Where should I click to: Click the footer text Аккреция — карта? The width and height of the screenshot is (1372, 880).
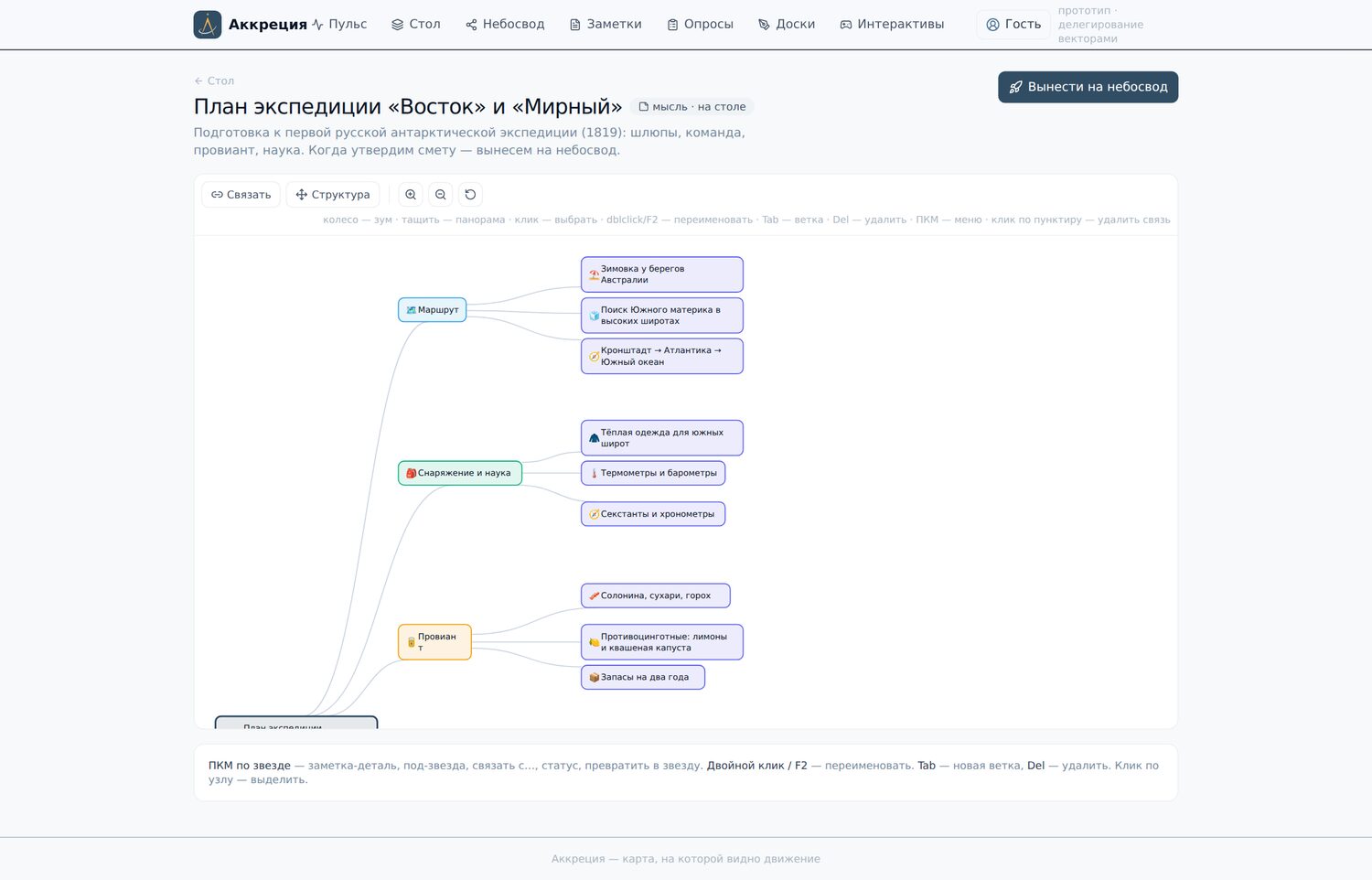pos(686,859)
